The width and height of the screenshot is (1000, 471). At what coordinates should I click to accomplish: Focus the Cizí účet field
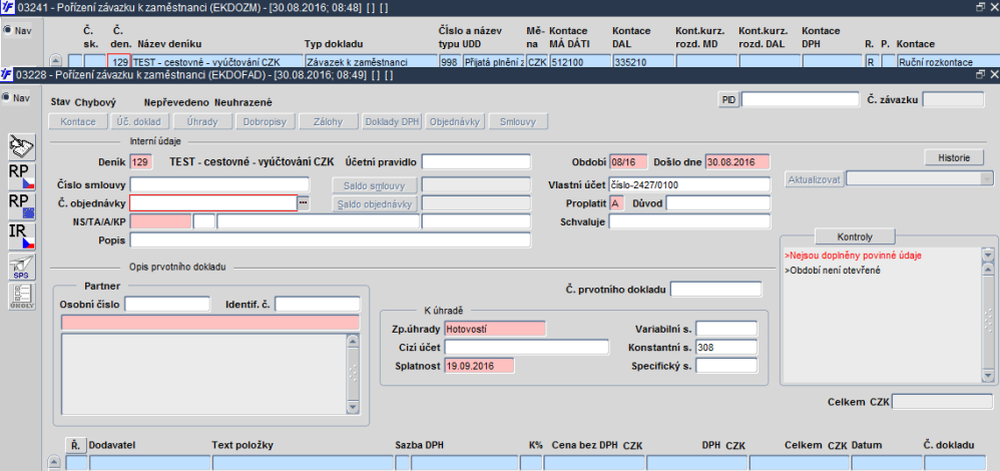coord(527,347)
